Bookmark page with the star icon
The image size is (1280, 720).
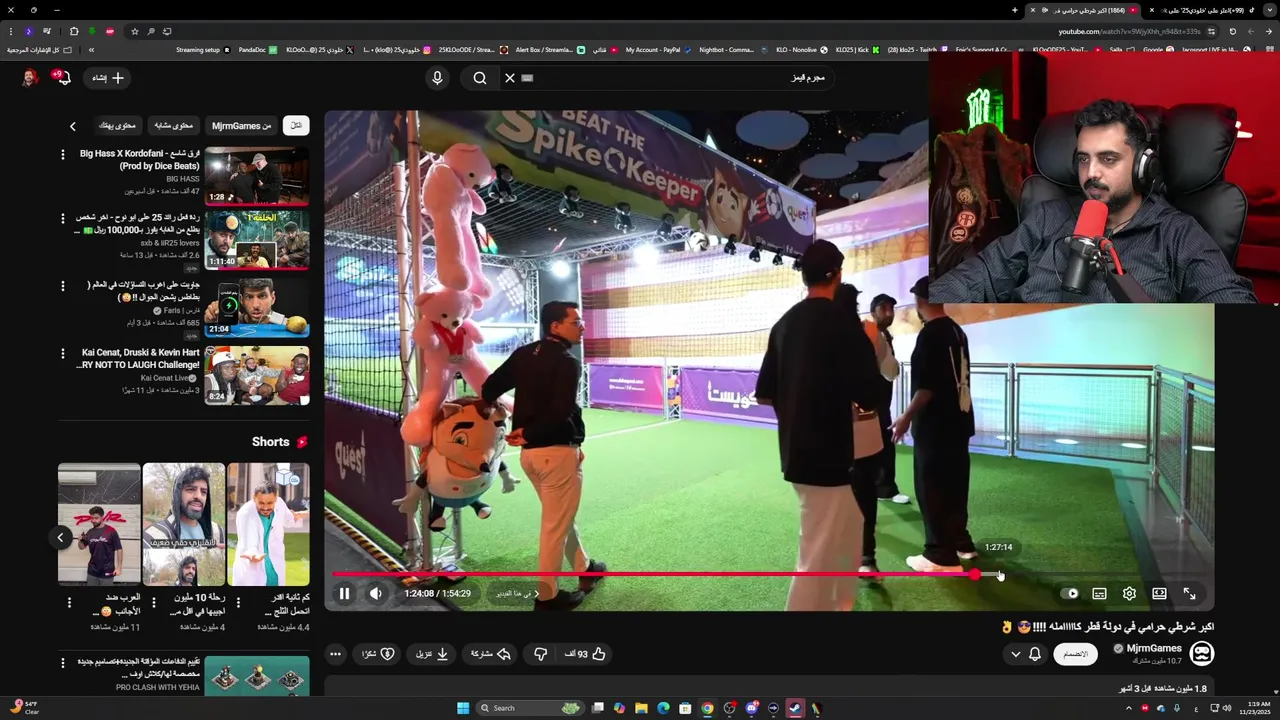[x=134, y=31]
